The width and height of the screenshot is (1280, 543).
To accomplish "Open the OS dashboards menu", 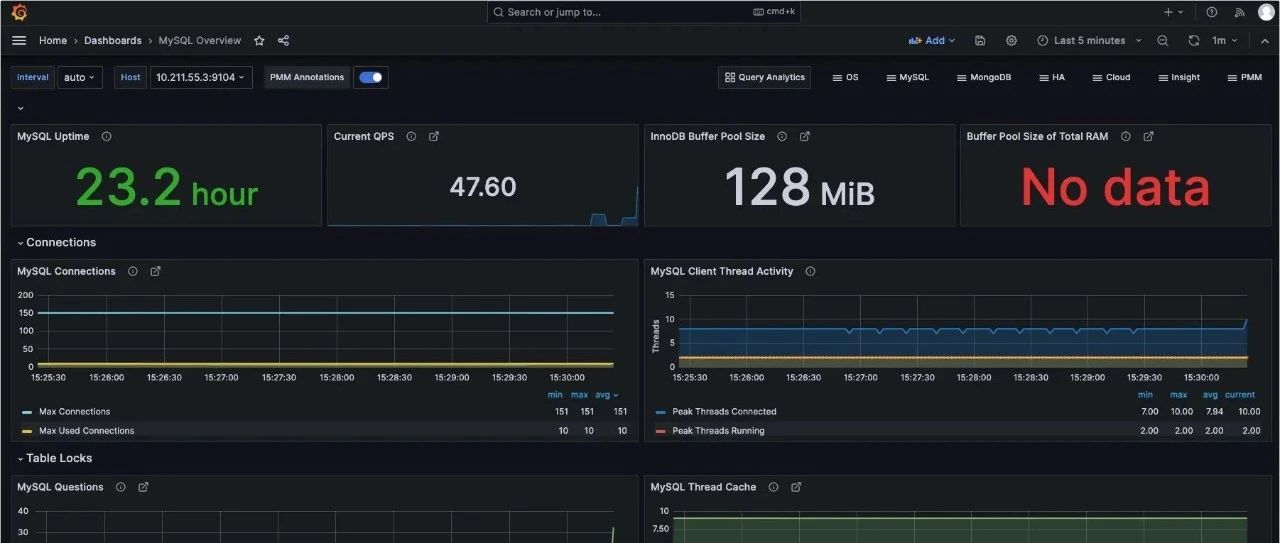I will point(845,77).
